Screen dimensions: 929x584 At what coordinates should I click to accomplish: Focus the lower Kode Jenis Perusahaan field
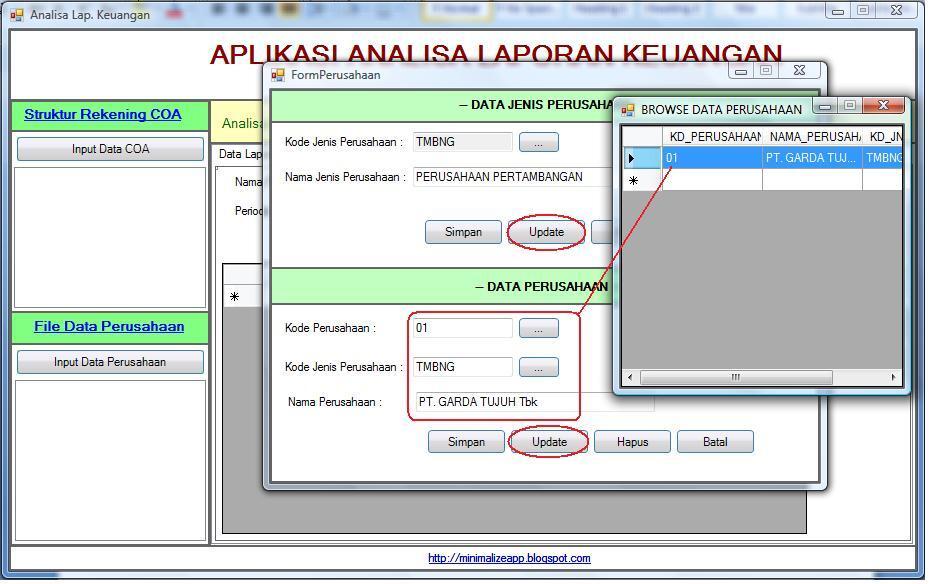pos(463,367)
